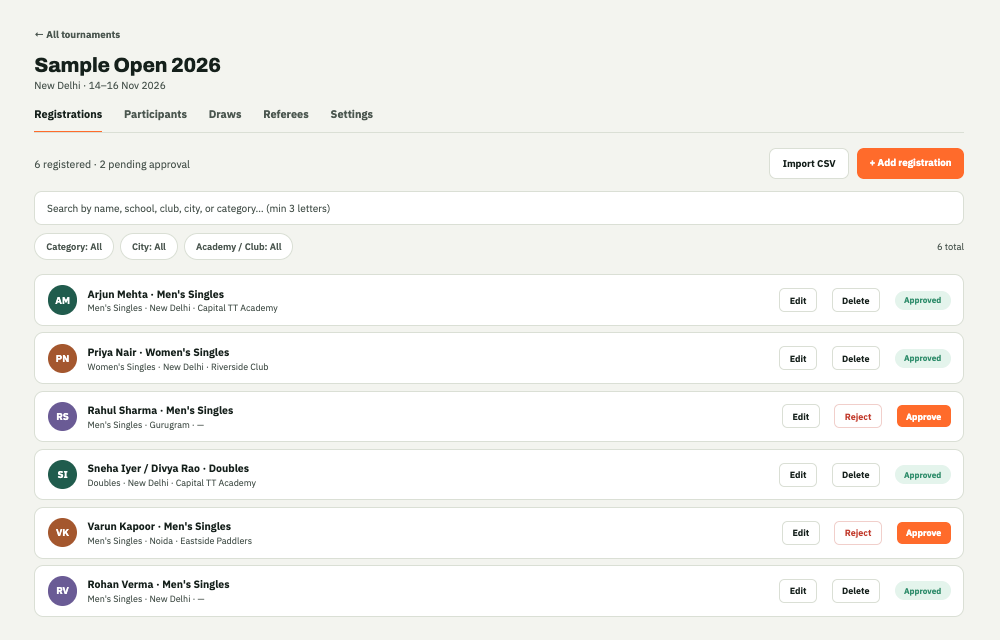Open the Settings tab
Screen dimensions: 1000x640
pyautogui.click(x=351, y=114)
